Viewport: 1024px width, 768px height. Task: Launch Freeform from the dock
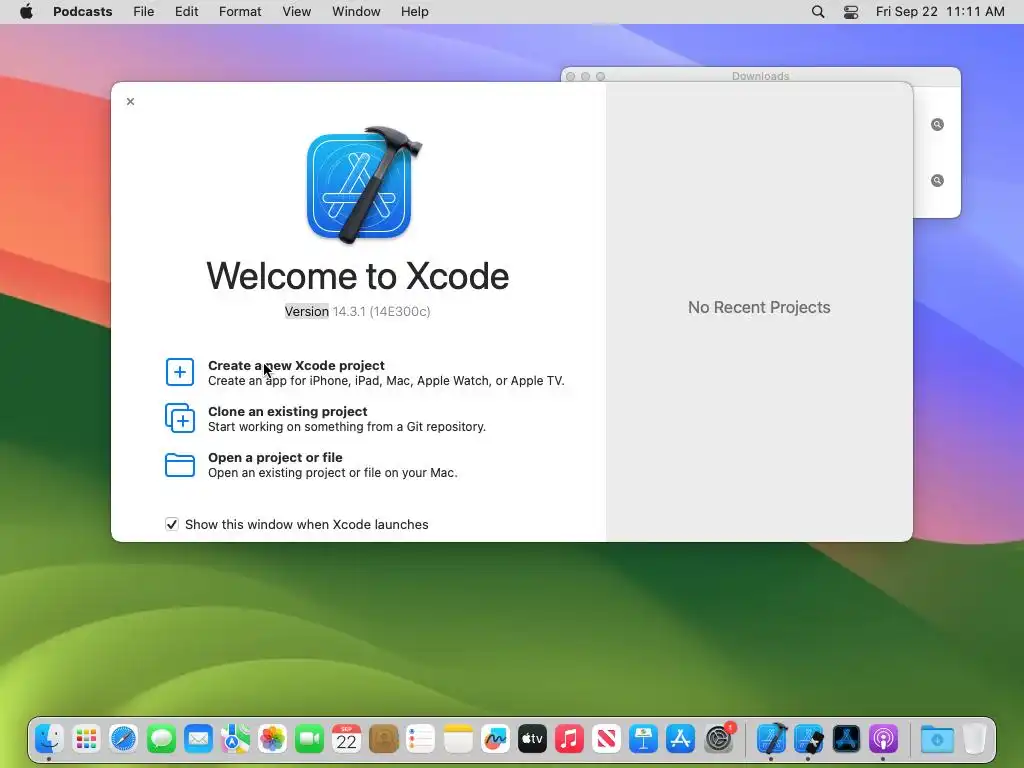495,739
